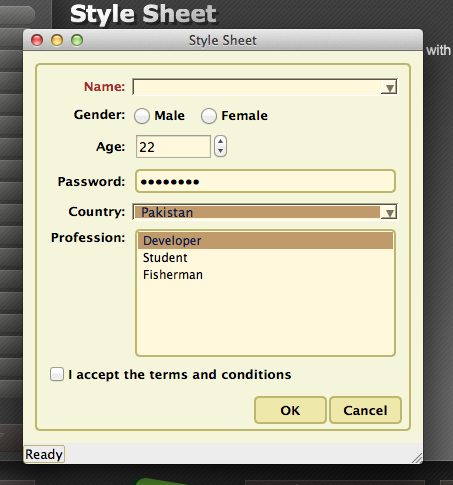Expand the Country dropdown arrow
453x485 pixels.
389,212
